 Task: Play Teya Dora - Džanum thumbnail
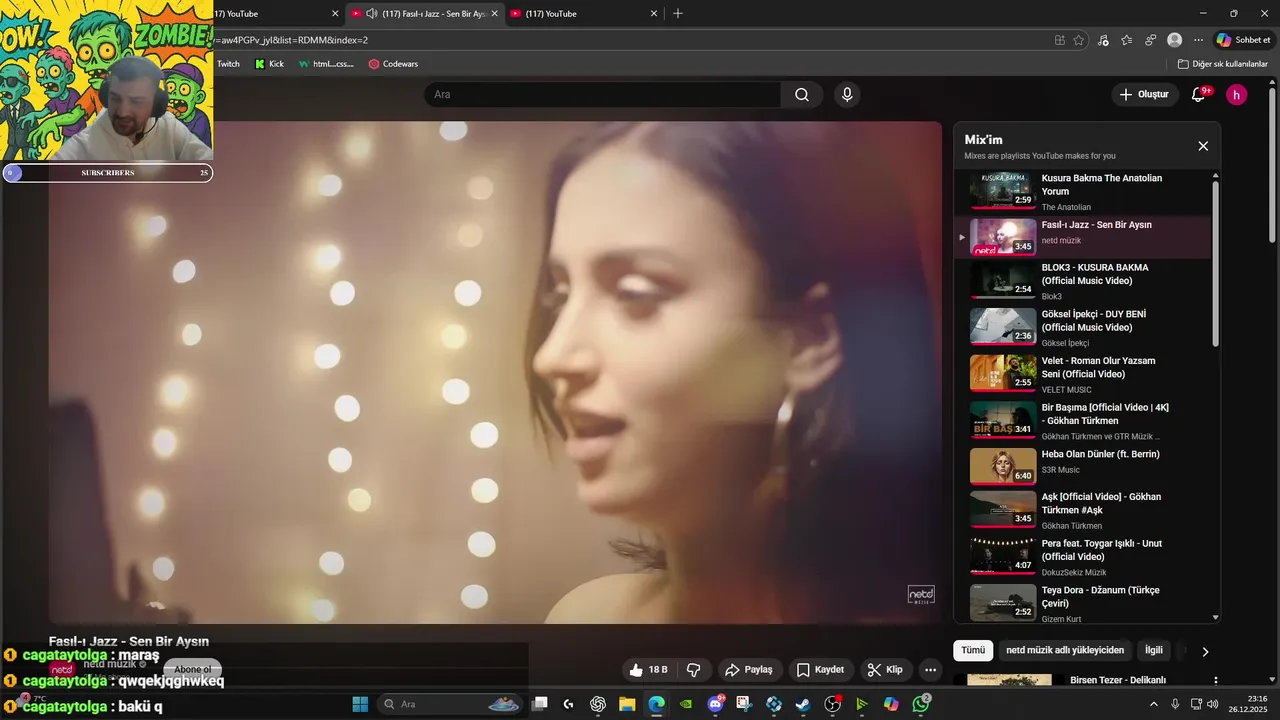pyautogui.click(x=1003, y=603)
